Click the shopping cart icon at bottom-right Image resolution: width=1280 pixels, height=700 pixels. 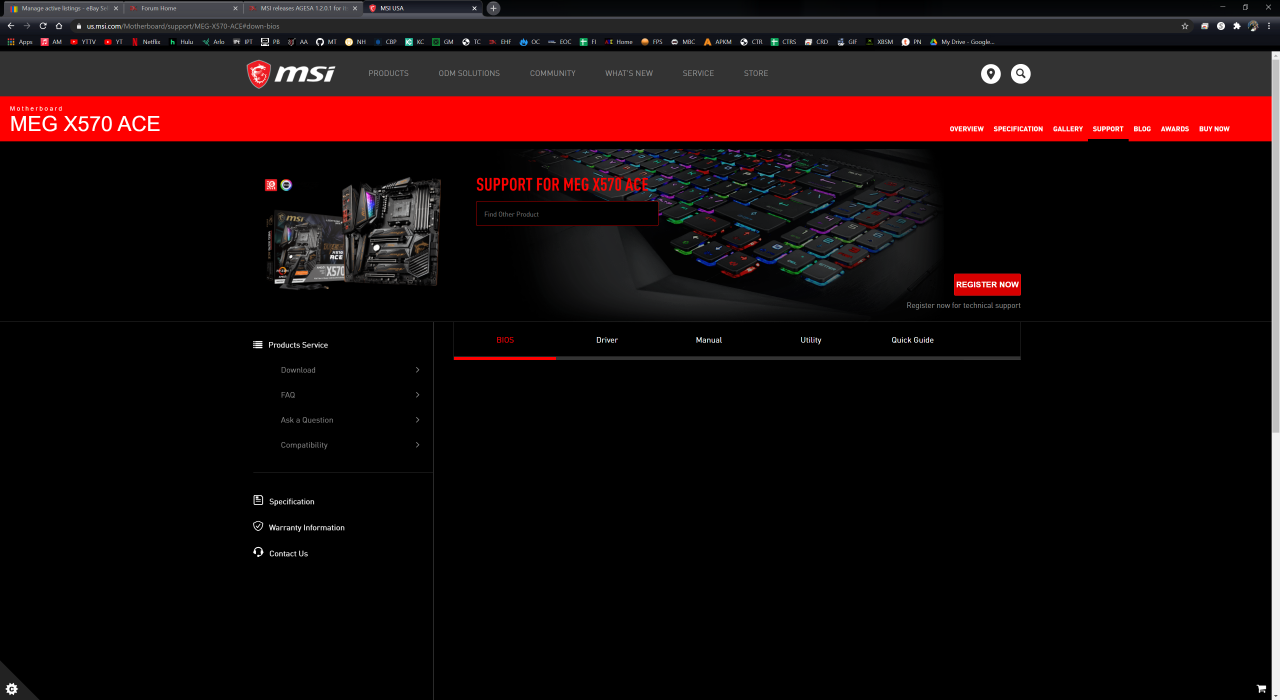coord(1261,688)
